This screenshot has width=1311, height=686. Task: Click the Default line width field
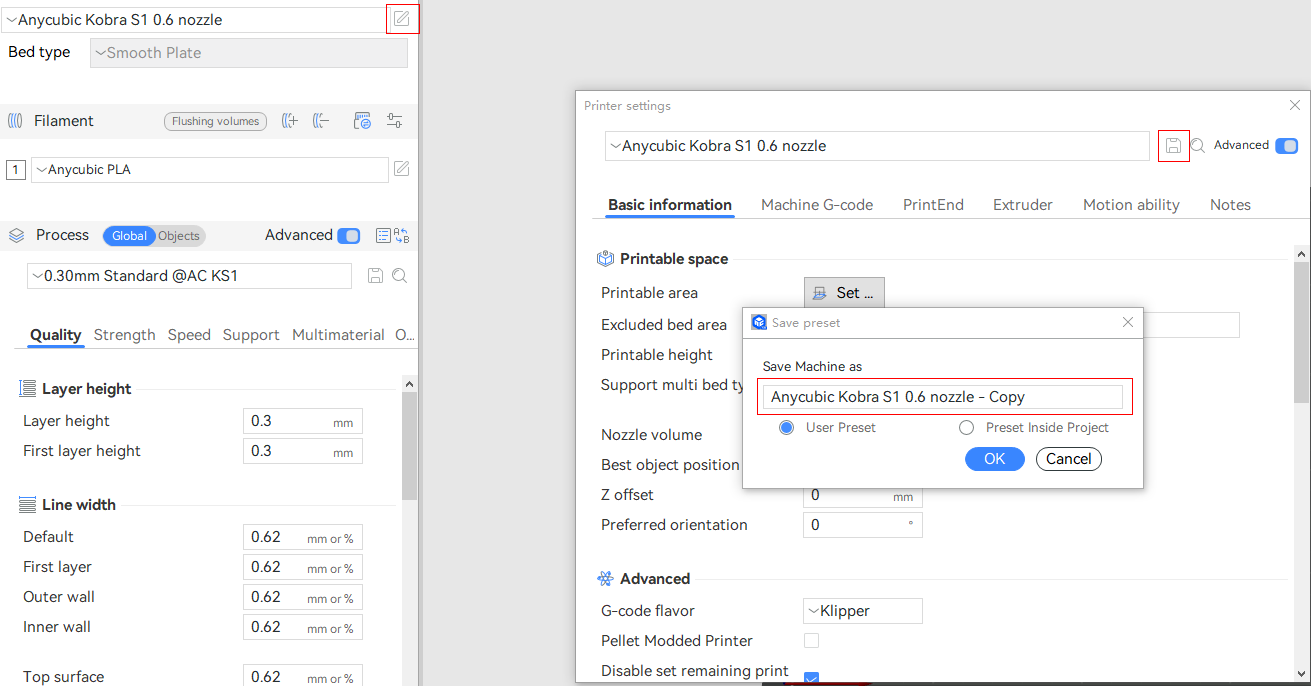(x=303, y=538)
